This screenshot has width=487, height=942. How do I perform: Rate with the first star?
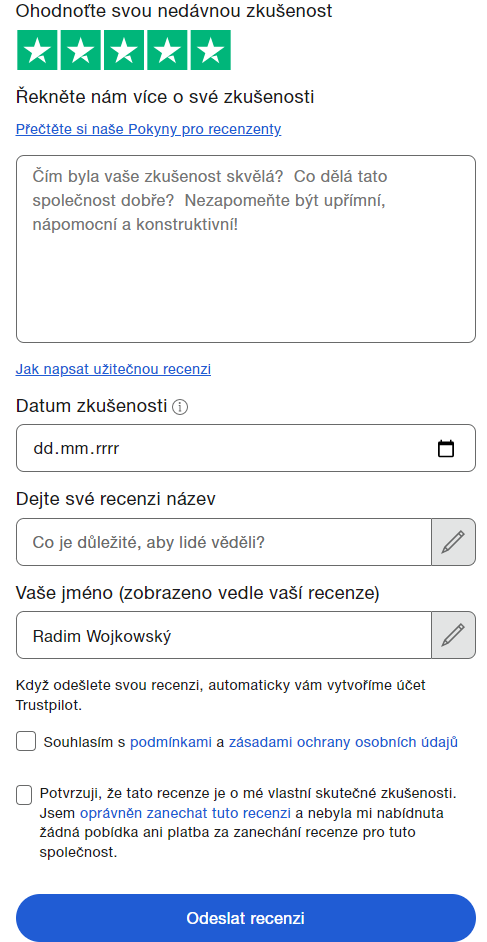click(37, 50)
